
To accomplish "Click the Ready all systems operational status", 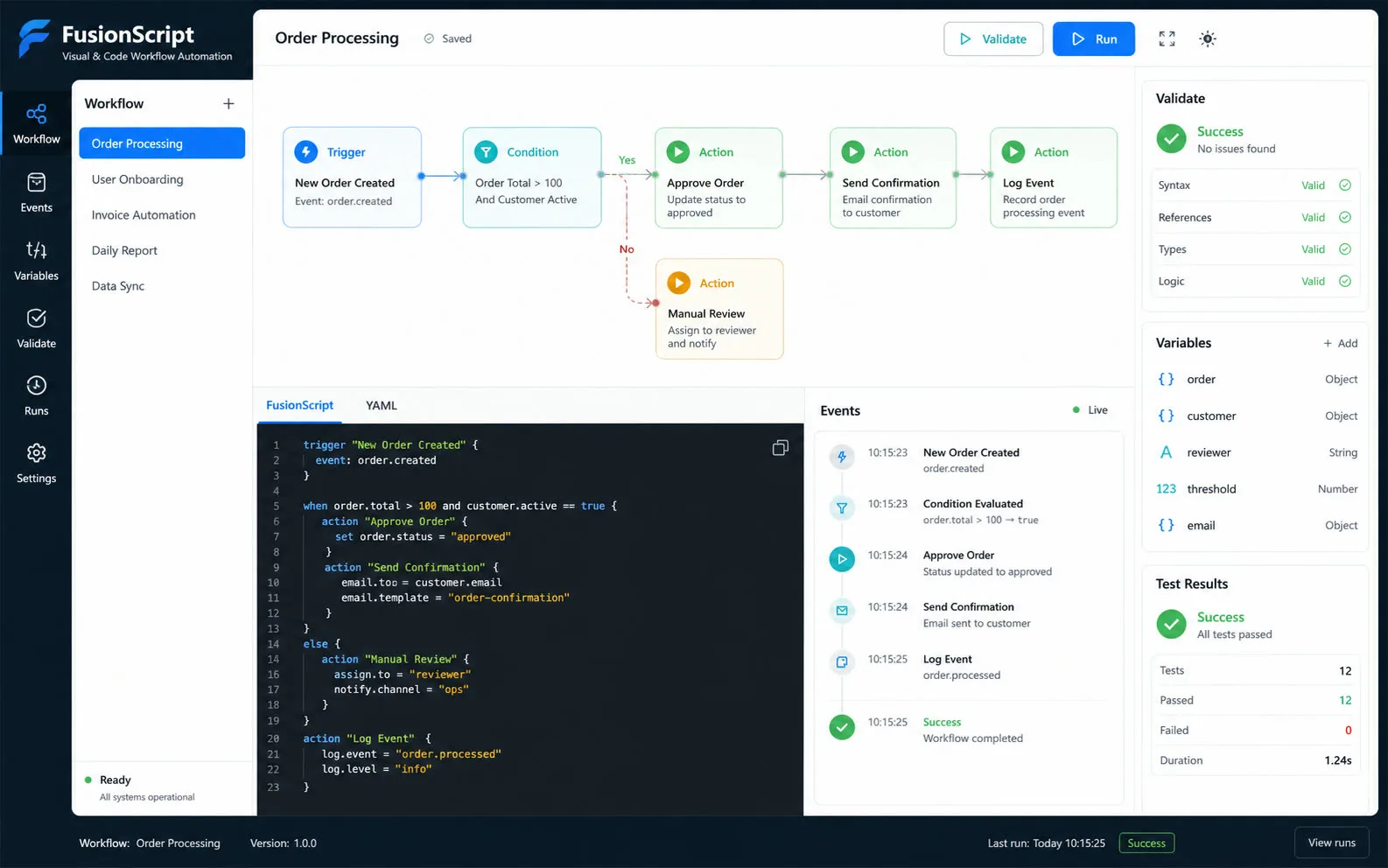I will [140, 787].
